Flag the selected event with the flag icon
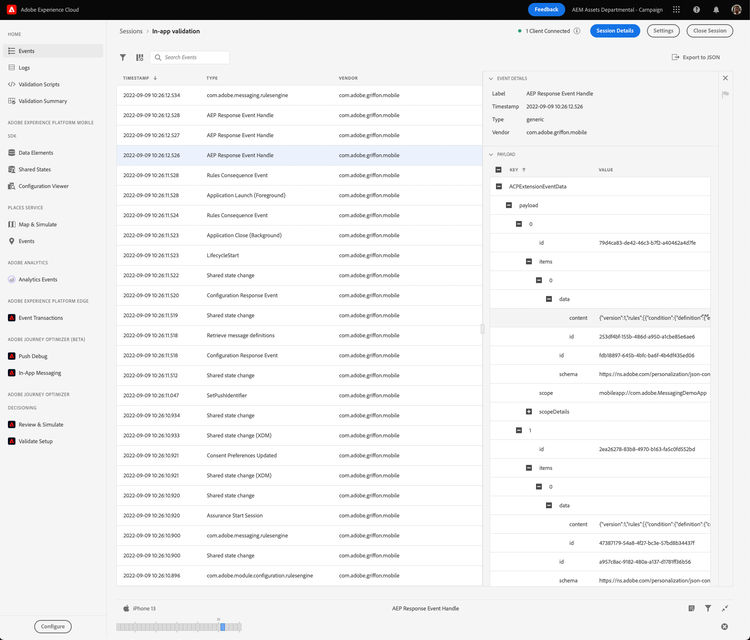Image resolution: width=750 pixels, height=640 pixels. [725, 94]
